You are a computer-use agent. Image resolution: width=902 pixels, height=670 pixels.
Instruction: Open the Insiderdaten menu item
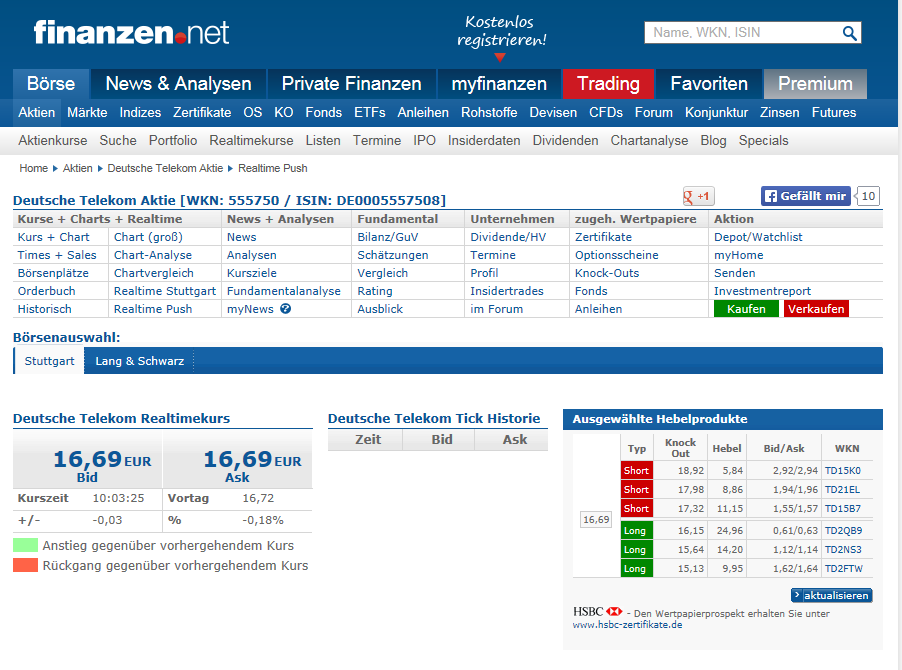tap(484, 141)
